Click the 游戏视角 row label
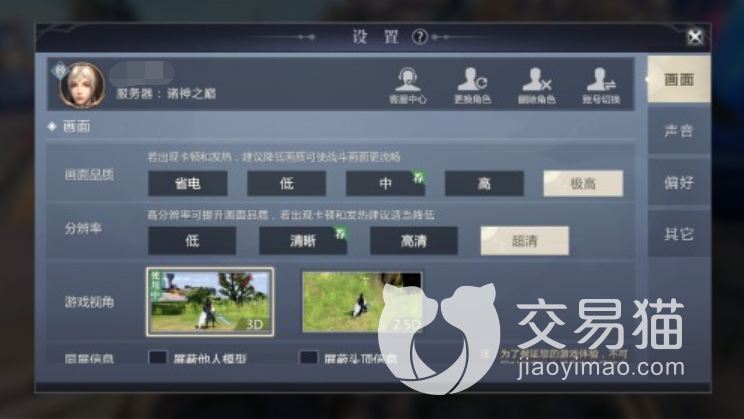Image resolution: width=744 pixels, height=419 pixels. pos(89,302)
